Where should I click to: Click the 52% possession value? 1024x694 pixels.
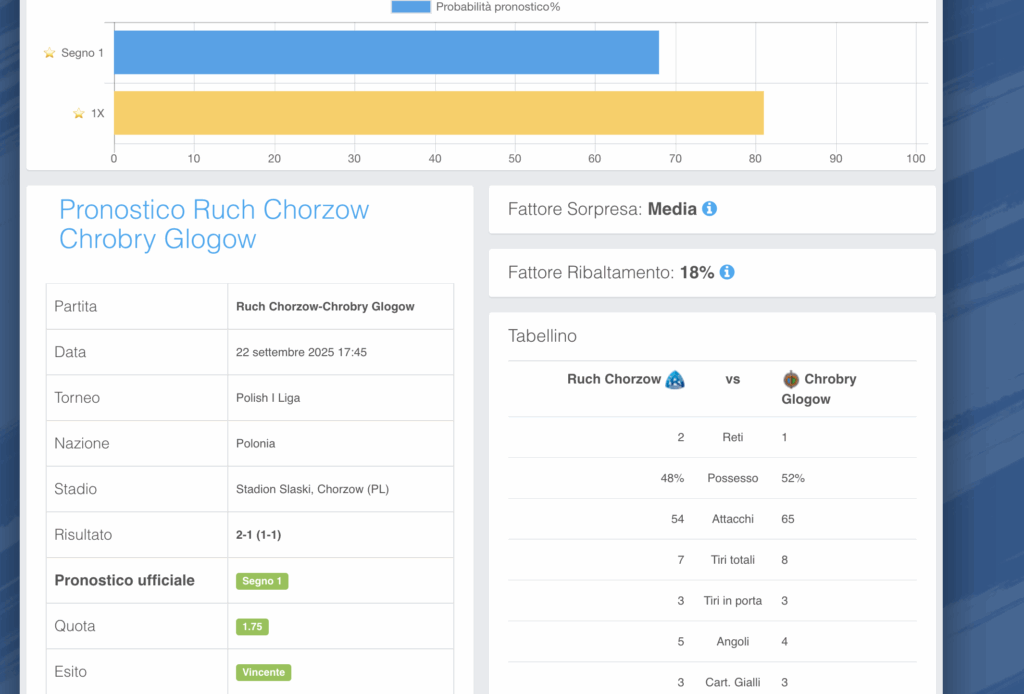[x=793, y=478]
